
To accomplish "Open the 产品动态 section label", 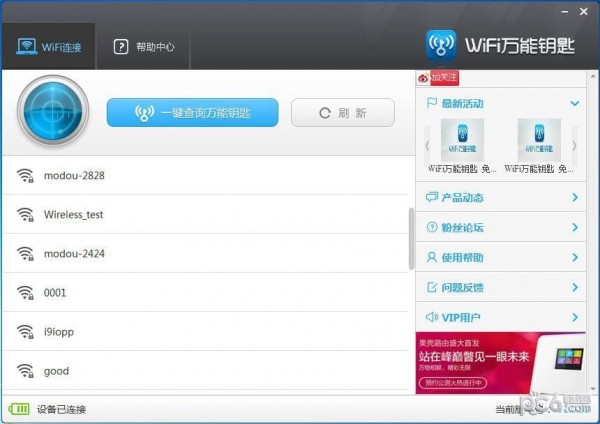I will tap(462, 197).
